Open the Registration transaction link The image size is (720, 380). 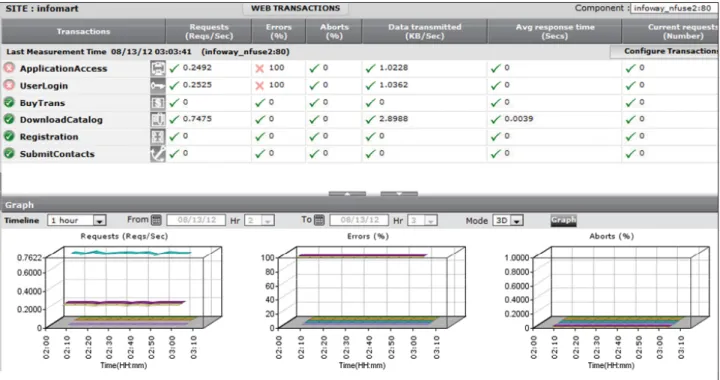(x=49, y=137)
